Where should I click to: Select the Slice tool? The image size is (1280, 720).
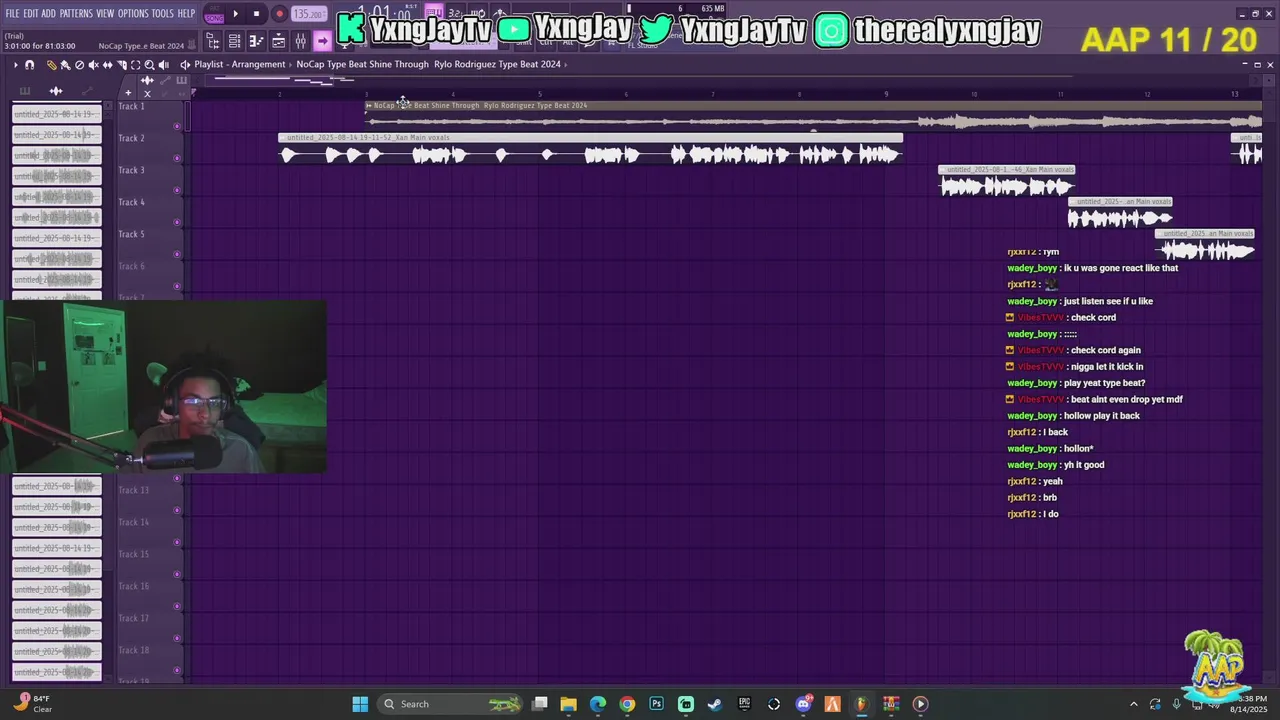(x=121, y=65)
